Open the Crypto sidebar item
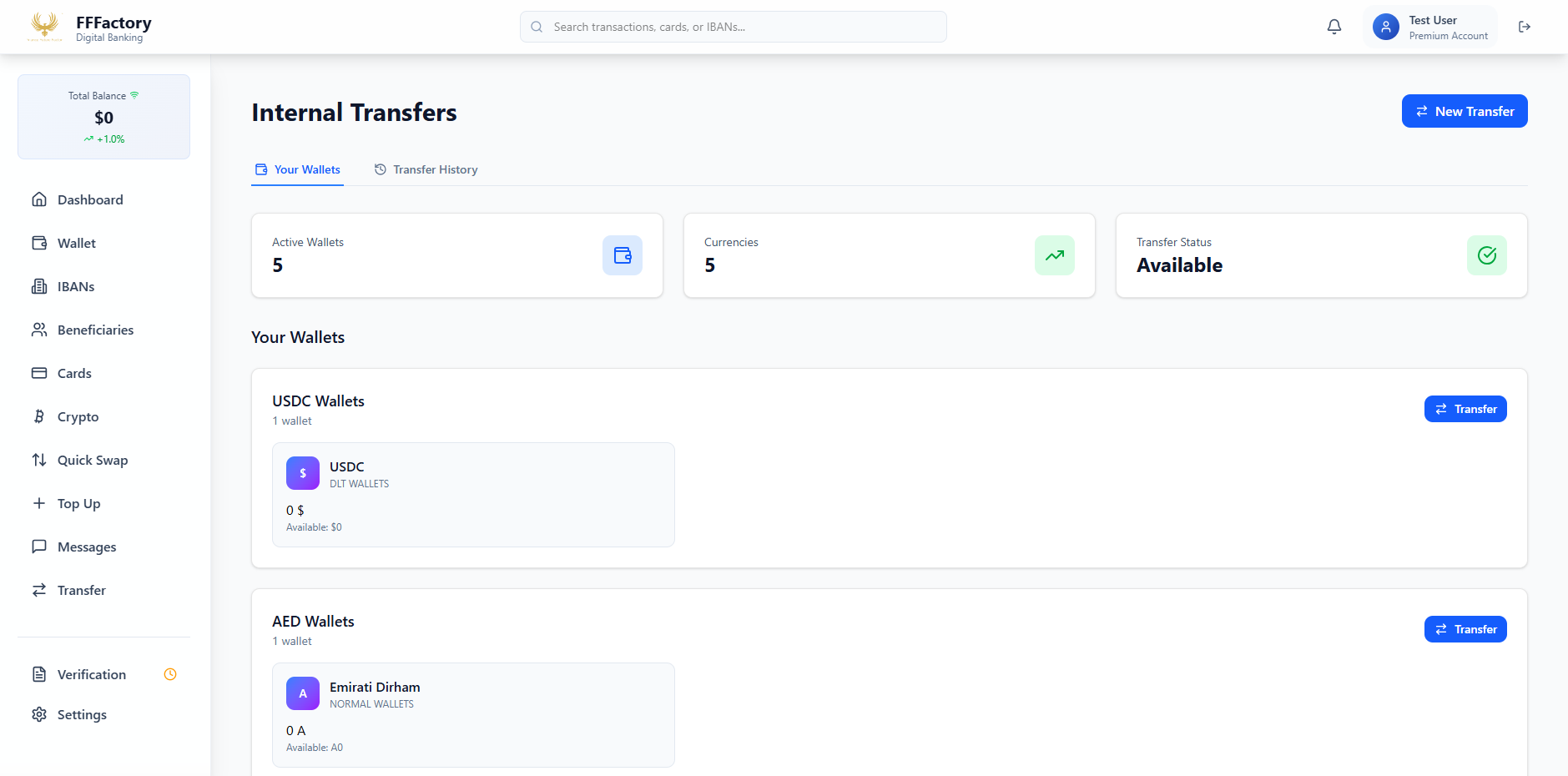 [78, 416]
